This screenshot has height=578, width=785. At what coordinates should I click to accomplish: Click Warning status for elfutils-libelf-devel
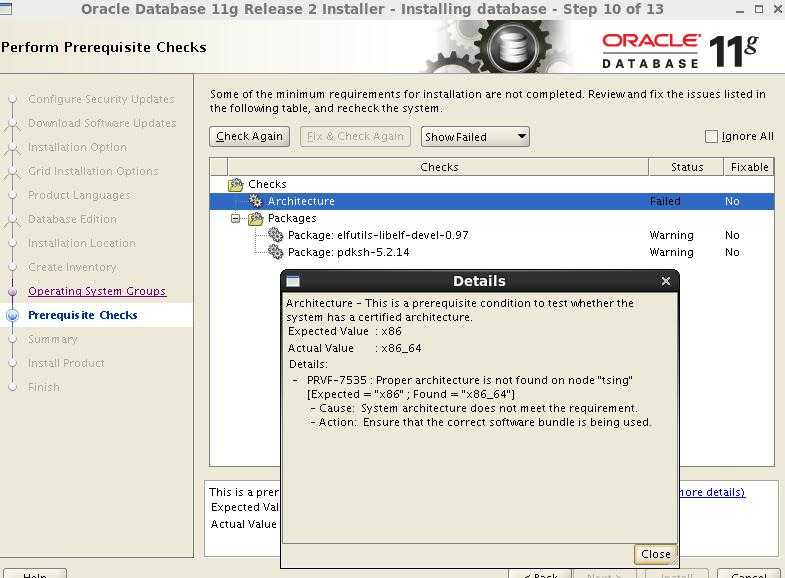[671, 235]
